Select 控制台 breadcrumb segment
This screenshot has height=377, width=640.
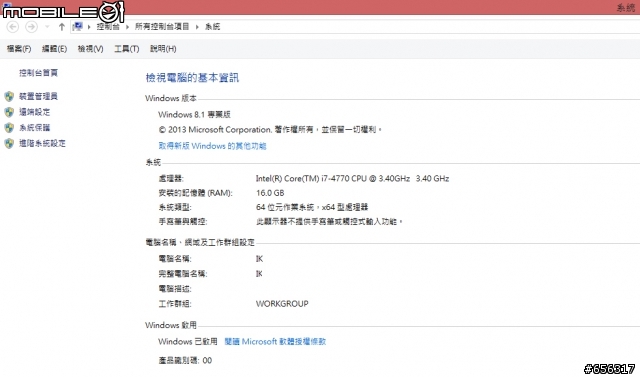point(108,27)
